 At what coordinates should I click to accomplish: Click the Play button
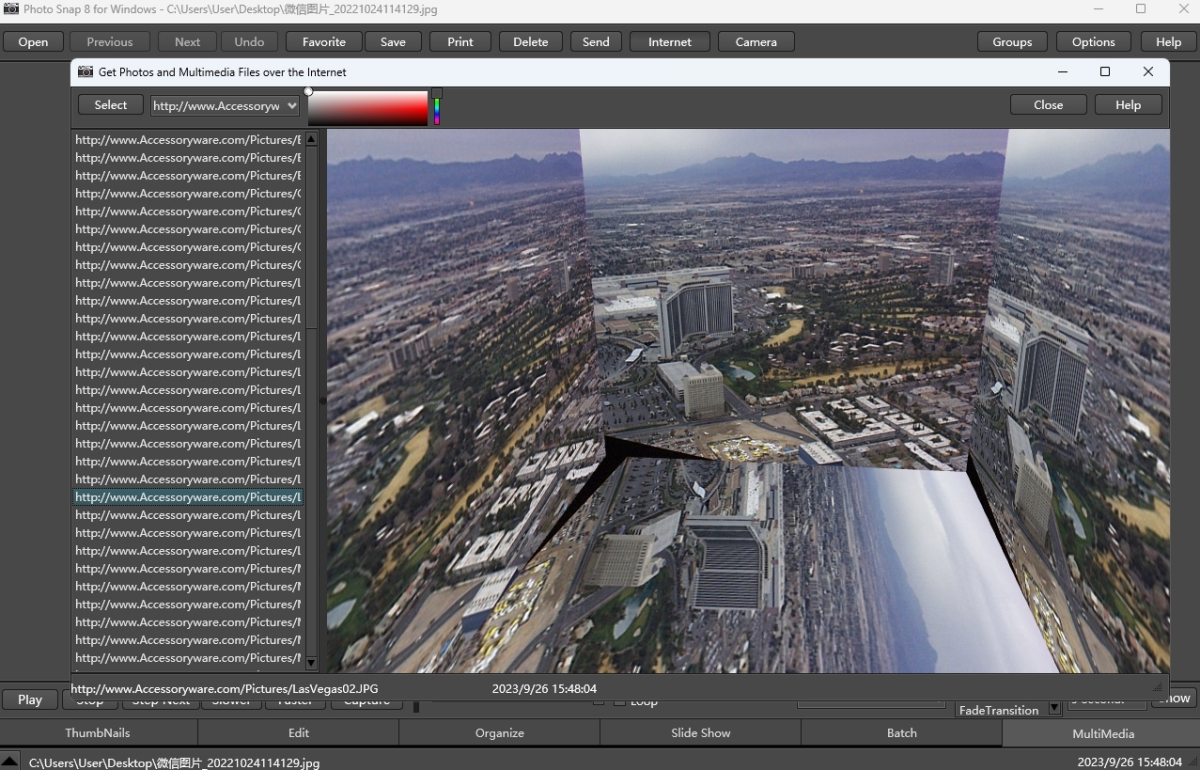pos(30,699)
